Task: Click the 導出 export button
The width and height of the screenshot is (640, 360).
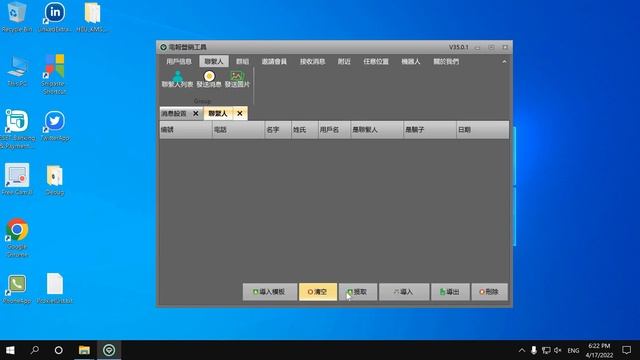Action: coord(450,292)
